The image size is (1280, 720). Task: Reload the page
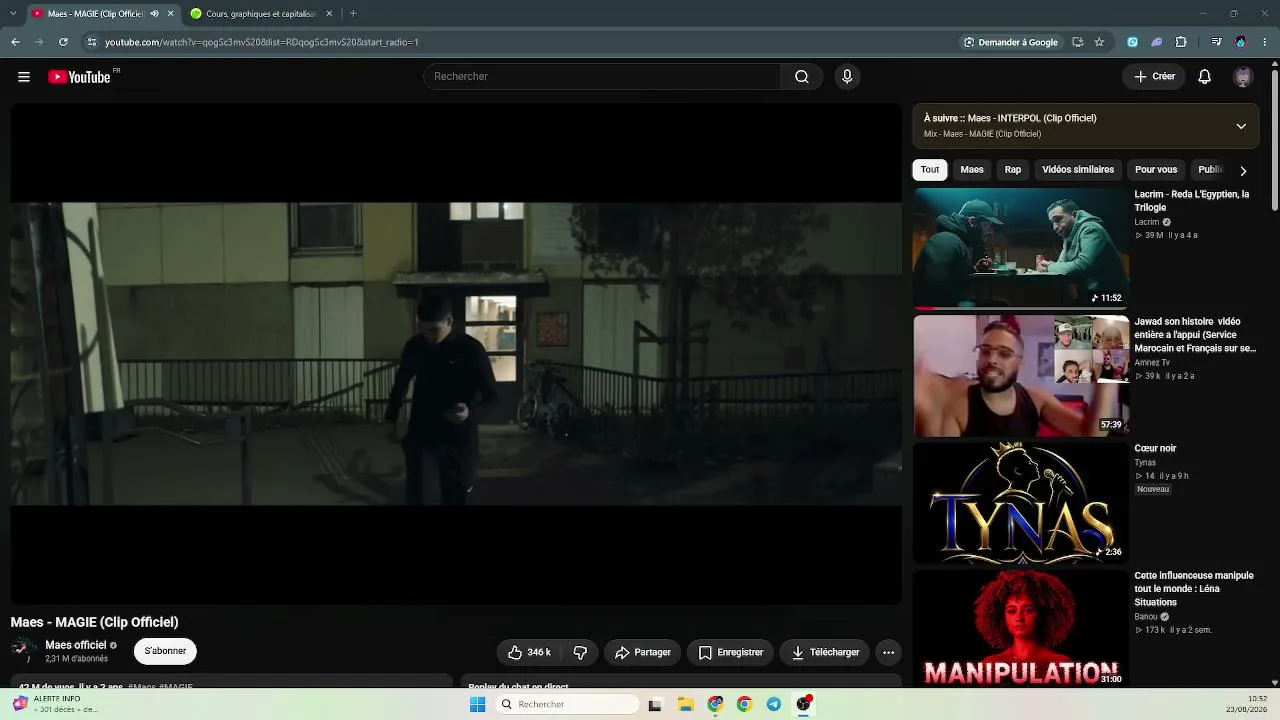[63, 42]
